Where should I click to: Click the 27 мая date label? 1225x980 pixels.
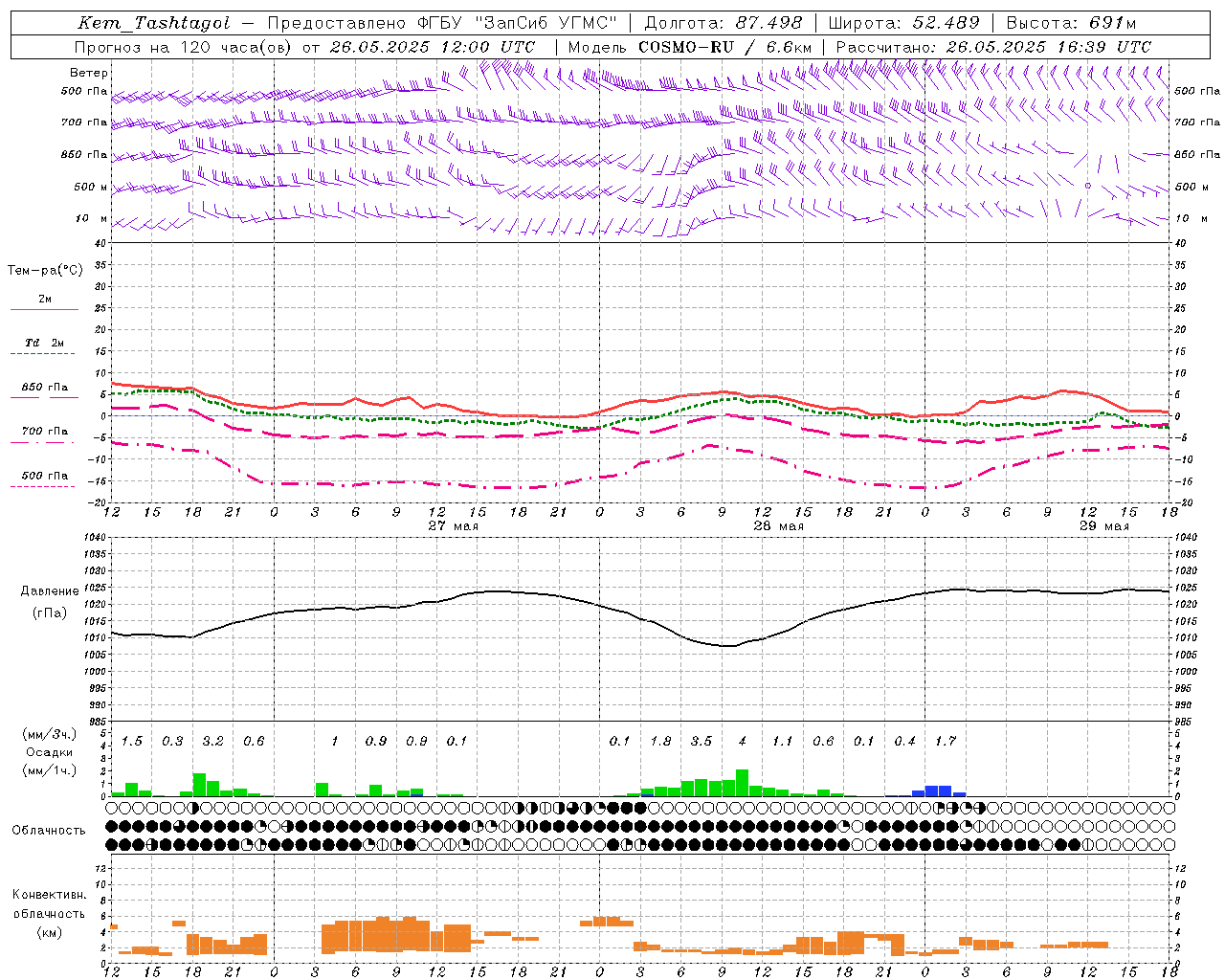tap(453, 526)
